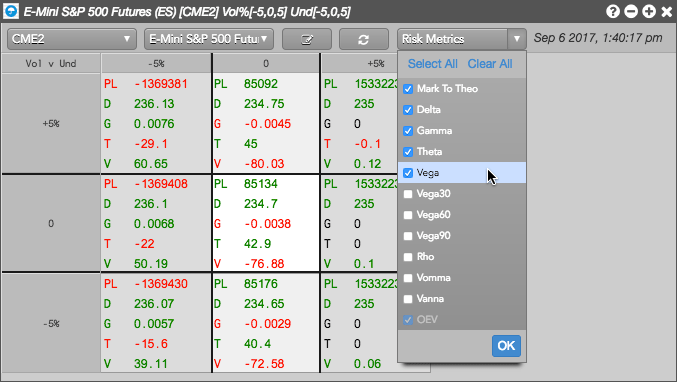Open the CME2 exchange dropdown
Image resolution: width=677 pixels, height=382 pixels.
pos(72,39)
